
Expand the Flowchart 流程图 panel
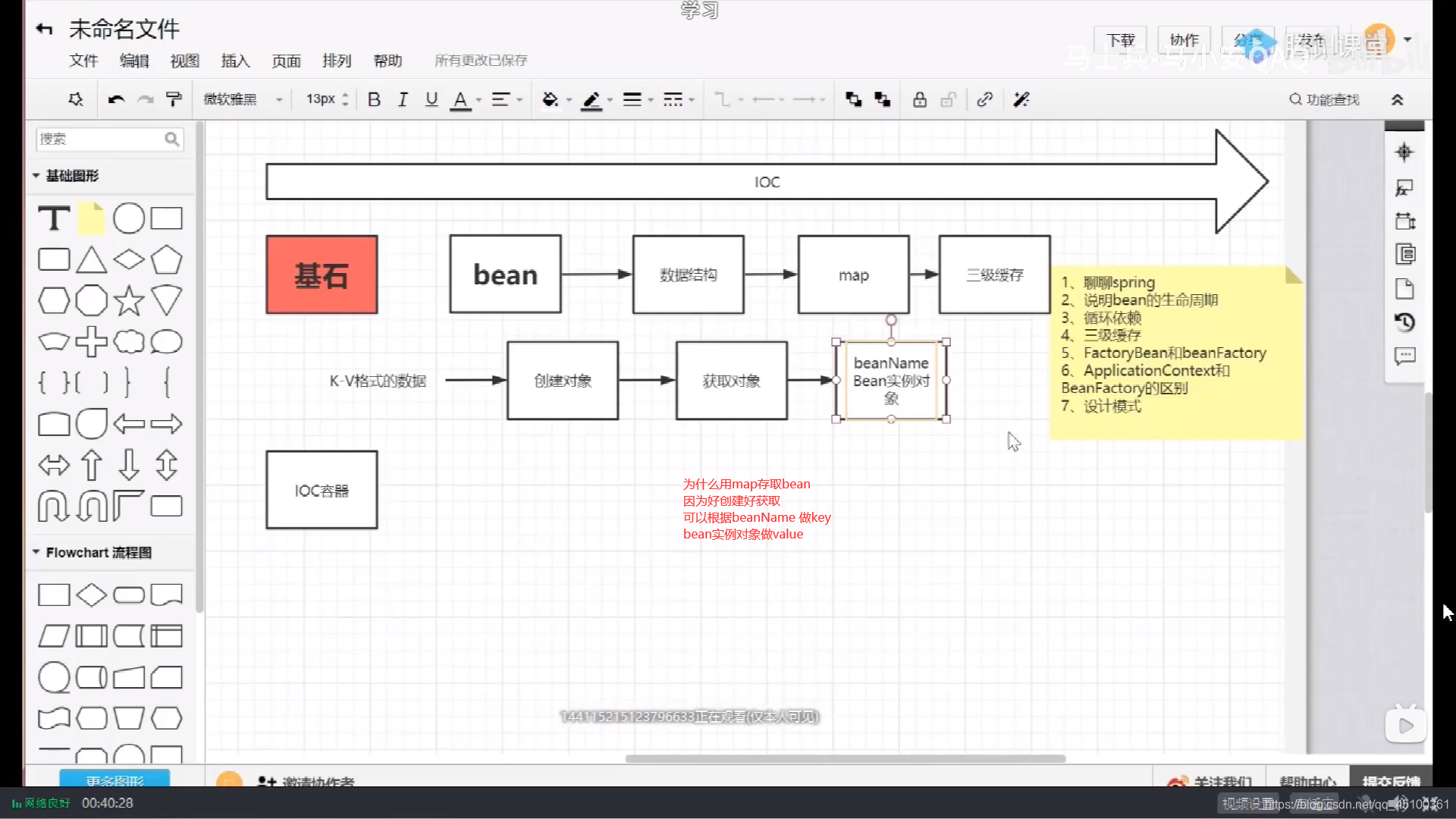click(x=35, y=552)
